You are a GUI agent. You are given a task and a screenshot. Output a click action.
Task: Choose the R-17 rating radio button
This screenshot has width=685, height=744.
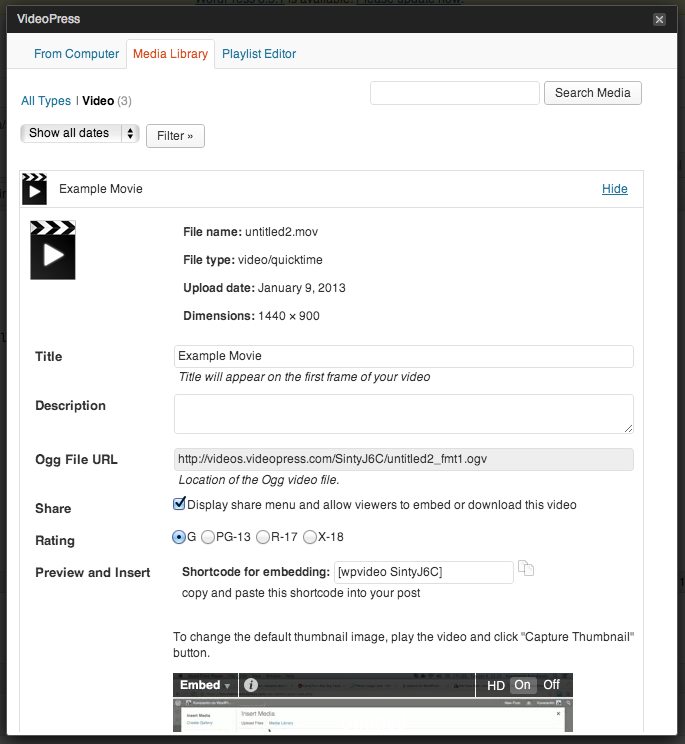(263, 537)
